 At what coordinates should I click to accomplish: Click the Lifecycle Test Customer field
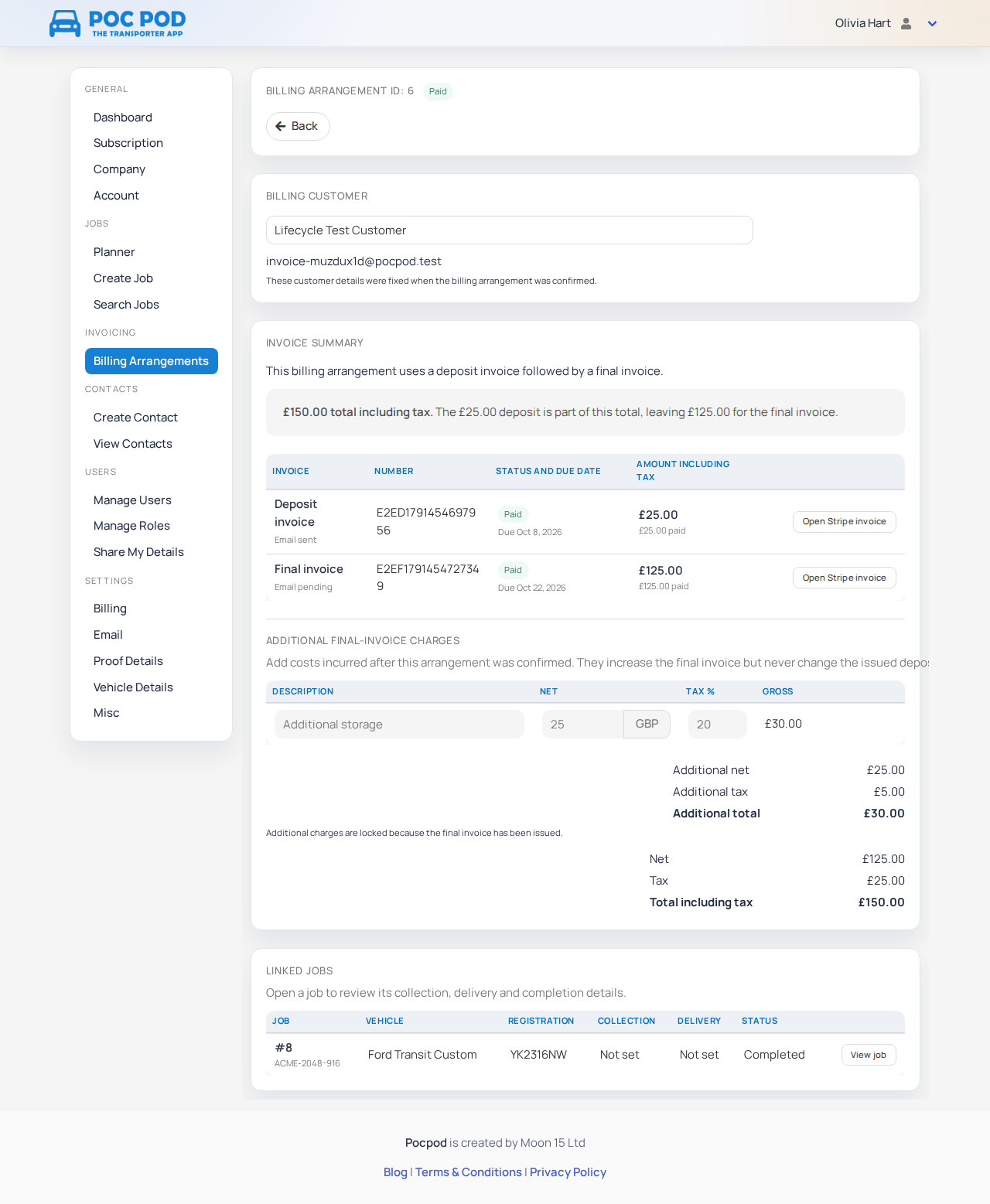click(509, 230)
